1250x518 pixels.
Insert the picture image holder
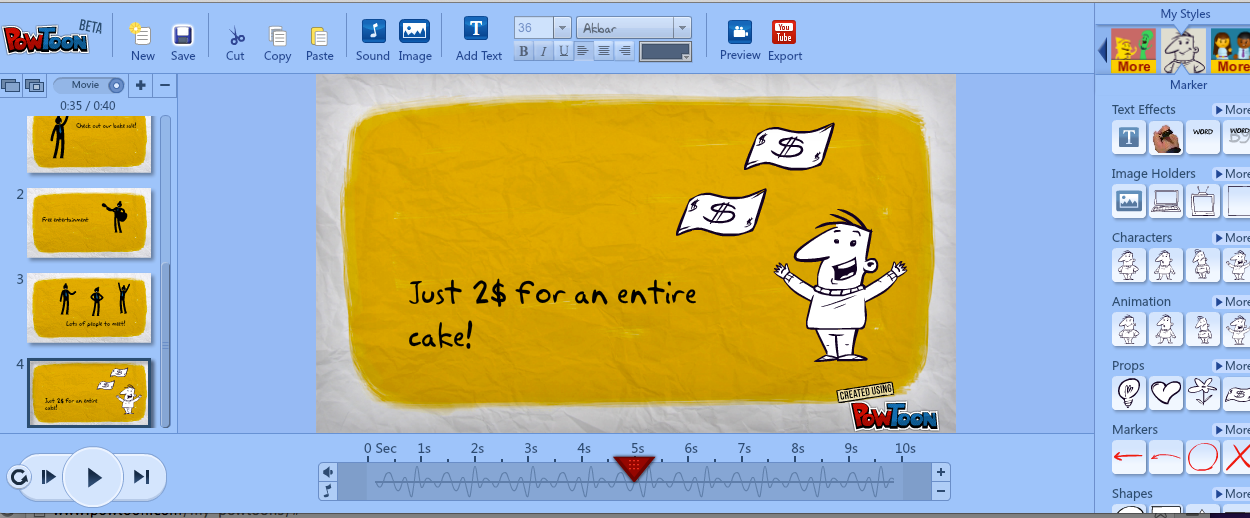(x=1129, y=201)
